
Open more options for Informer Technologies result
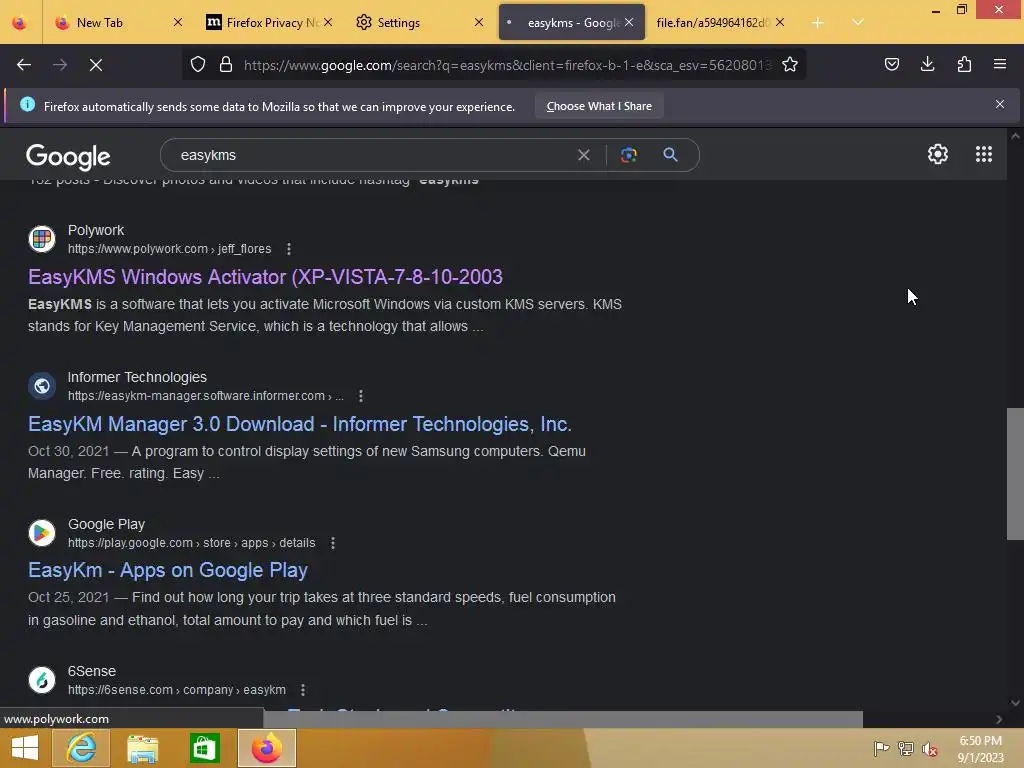tap(360, 396)
